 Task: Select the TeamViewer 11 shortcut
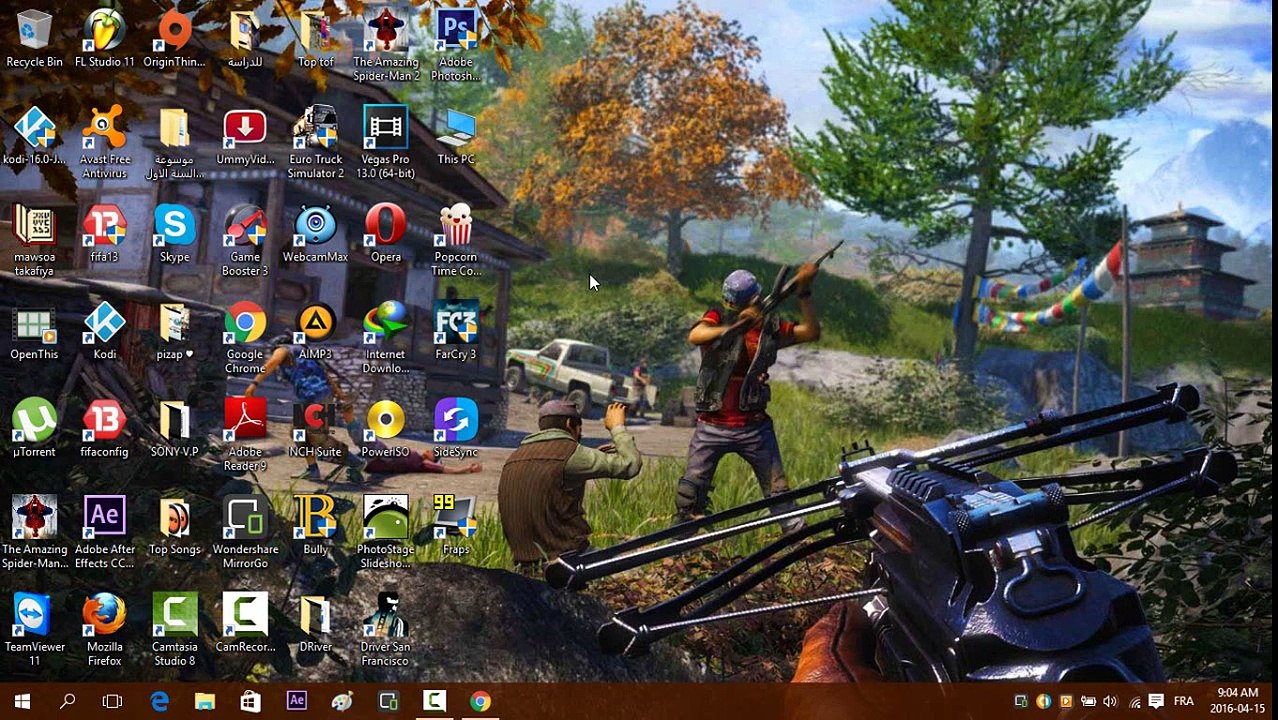34,631
